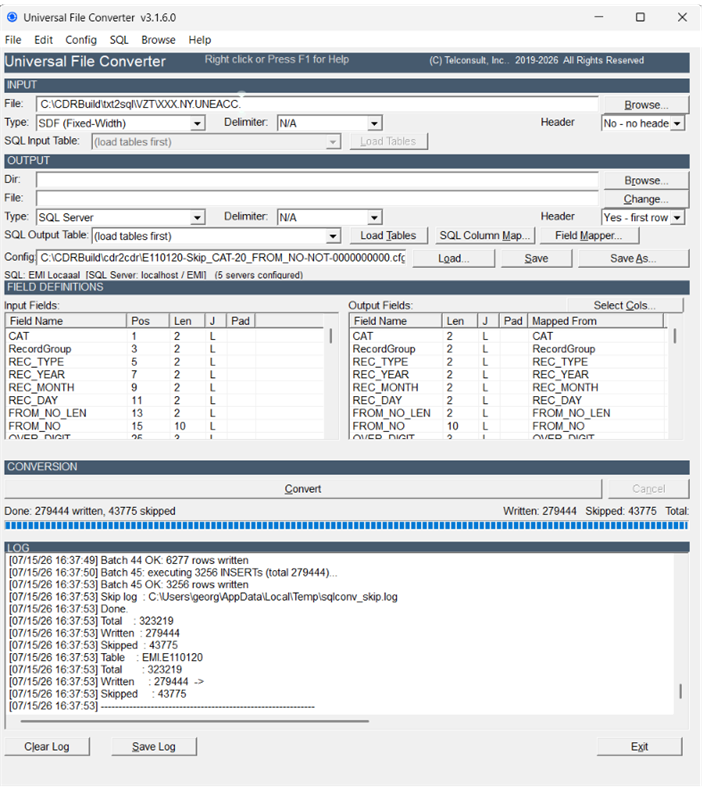Click the Universal File Converter title bar icon
Viewport: 702px width, 787px height.
point(12,17)
